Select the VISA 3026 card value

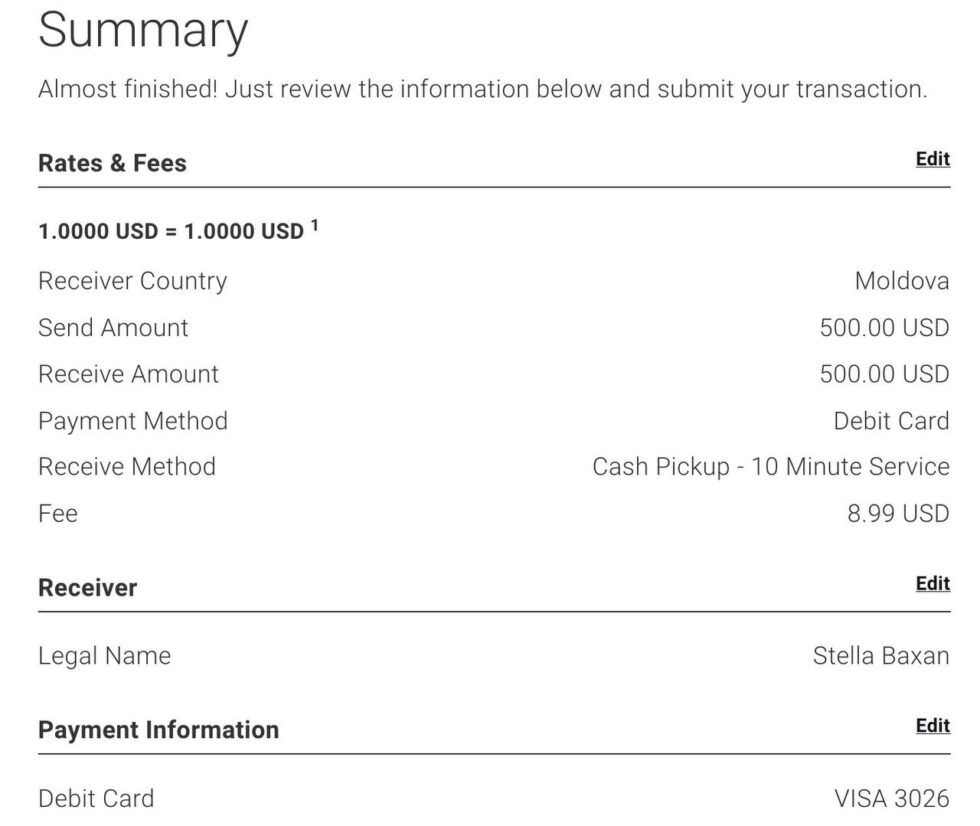[x=891, y=799]
